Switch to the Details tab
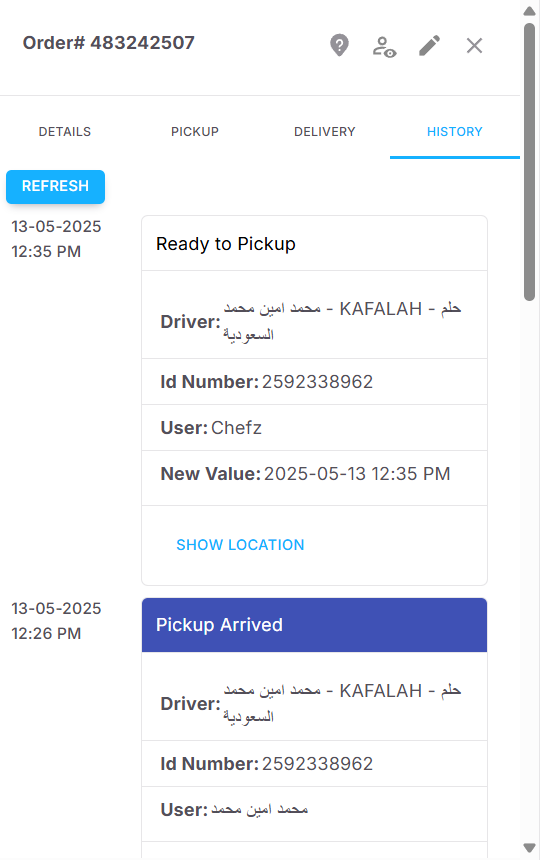Image resolution: width=540 pixels, height=860 pixels. point(65,132)
